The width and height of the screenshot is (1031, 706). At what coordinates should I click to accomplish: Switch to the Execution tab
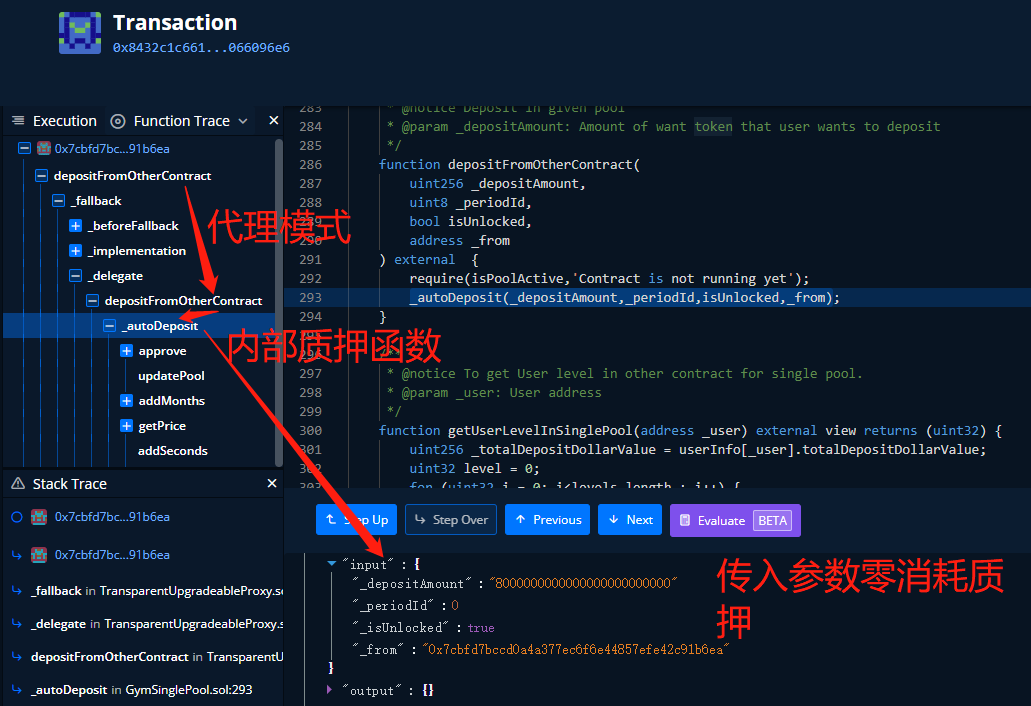pos(64,121)
